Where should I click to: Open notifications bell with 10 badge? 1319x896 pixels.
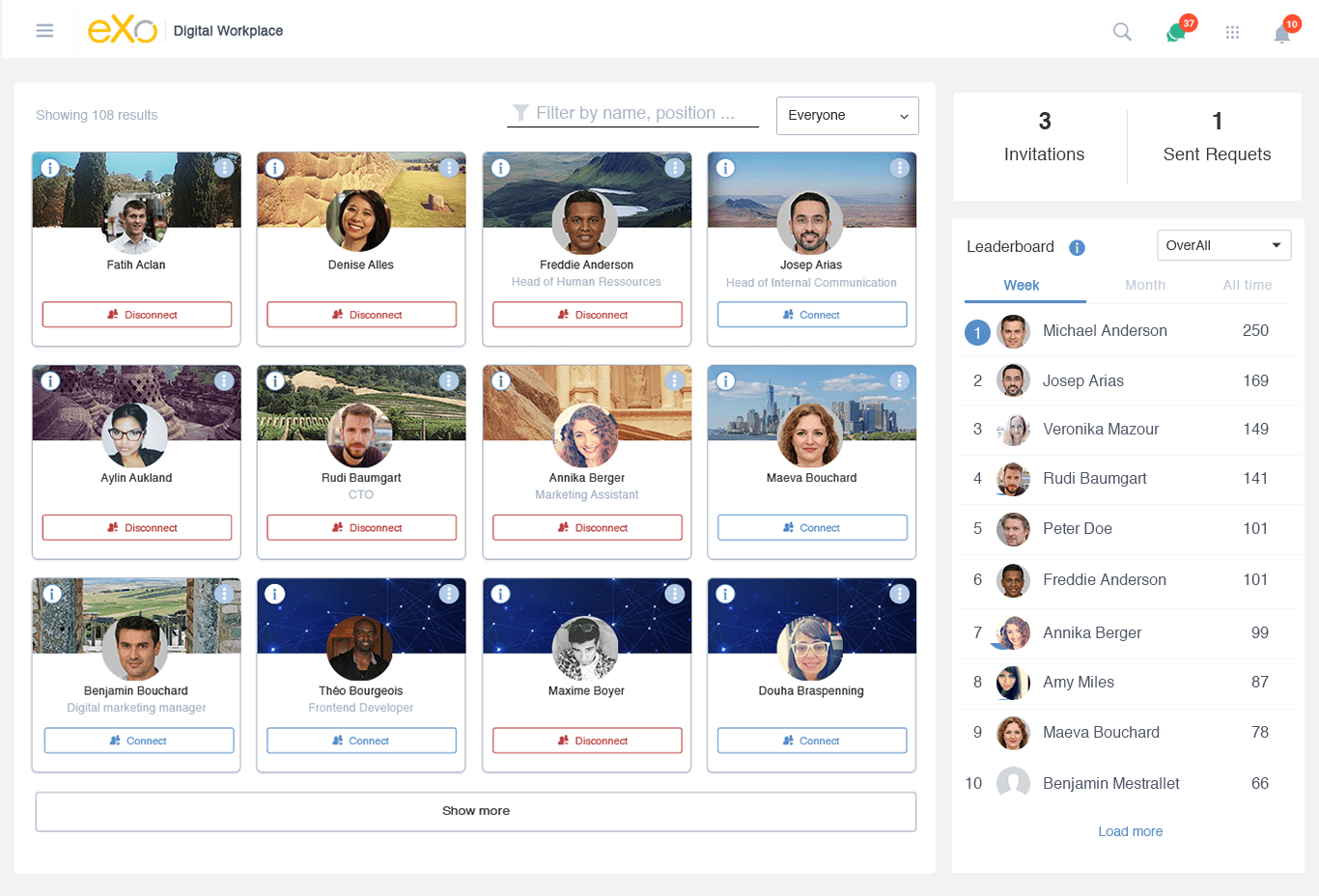pos(1282,34)
